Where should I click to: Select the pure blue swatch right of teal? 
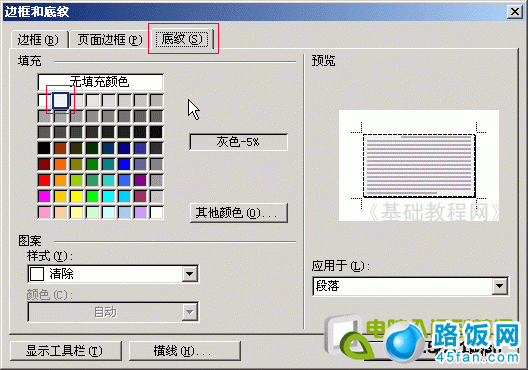coord(124,164)
